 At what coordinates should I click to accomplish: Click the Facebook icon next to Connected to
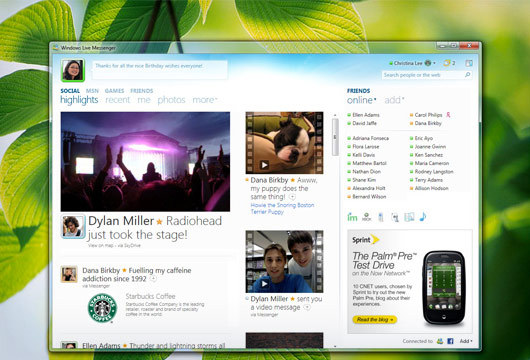(x=450, y=341)
